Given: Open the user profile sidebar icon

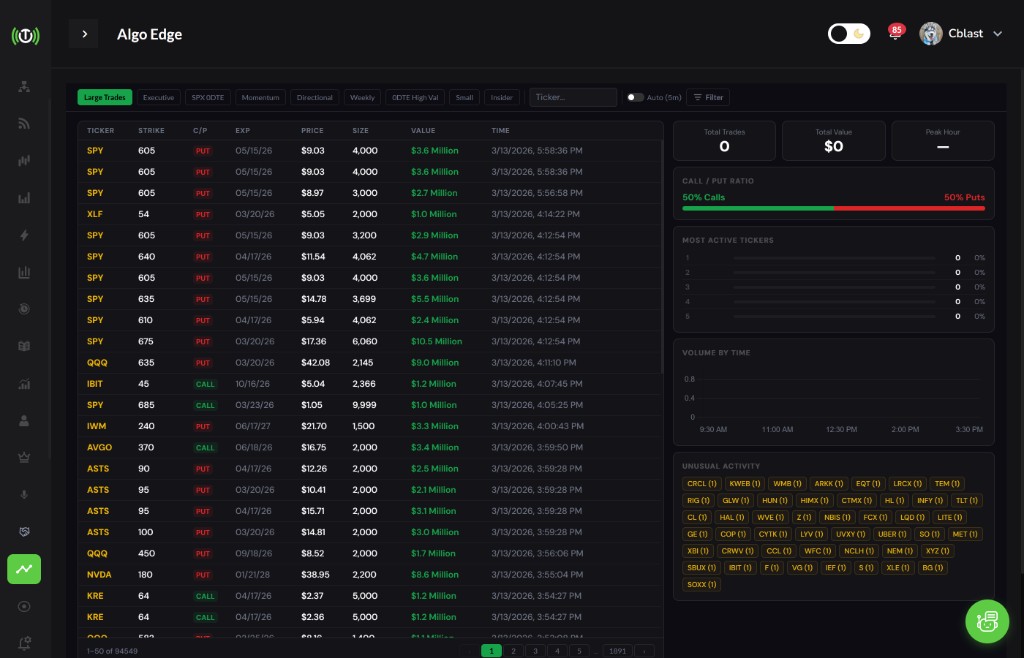Looking at the screenshot, I should coord(25,420).
